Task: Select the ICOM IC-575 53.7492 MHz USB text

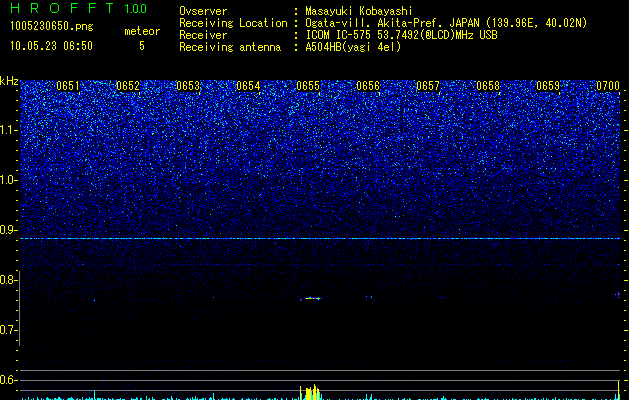Action: click(401, 35)
